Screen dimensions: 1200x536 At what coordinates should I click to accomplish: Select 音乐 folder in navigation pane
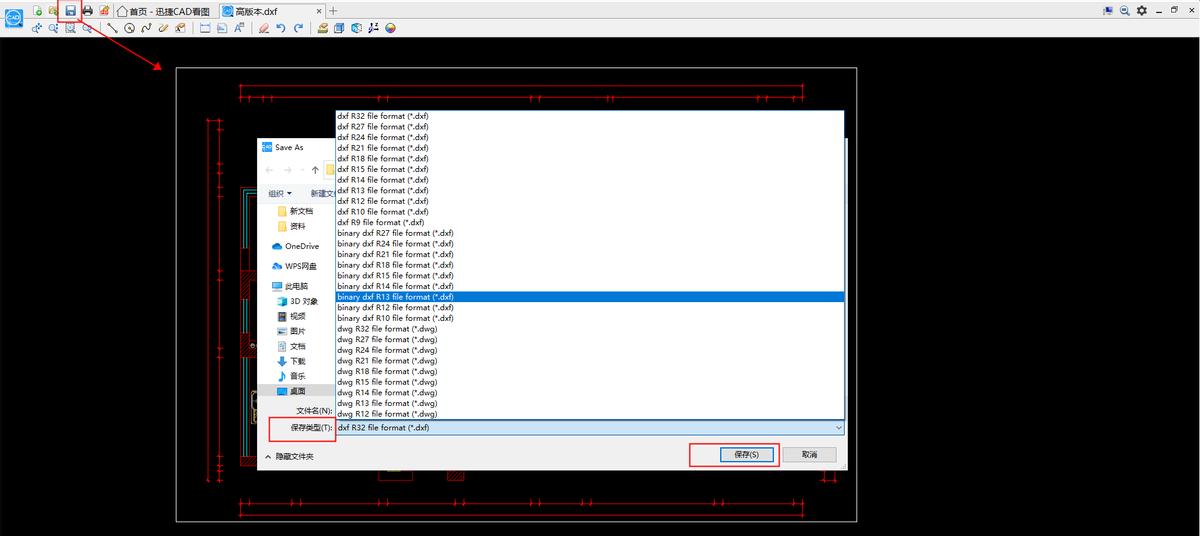[x=291, y=376]
